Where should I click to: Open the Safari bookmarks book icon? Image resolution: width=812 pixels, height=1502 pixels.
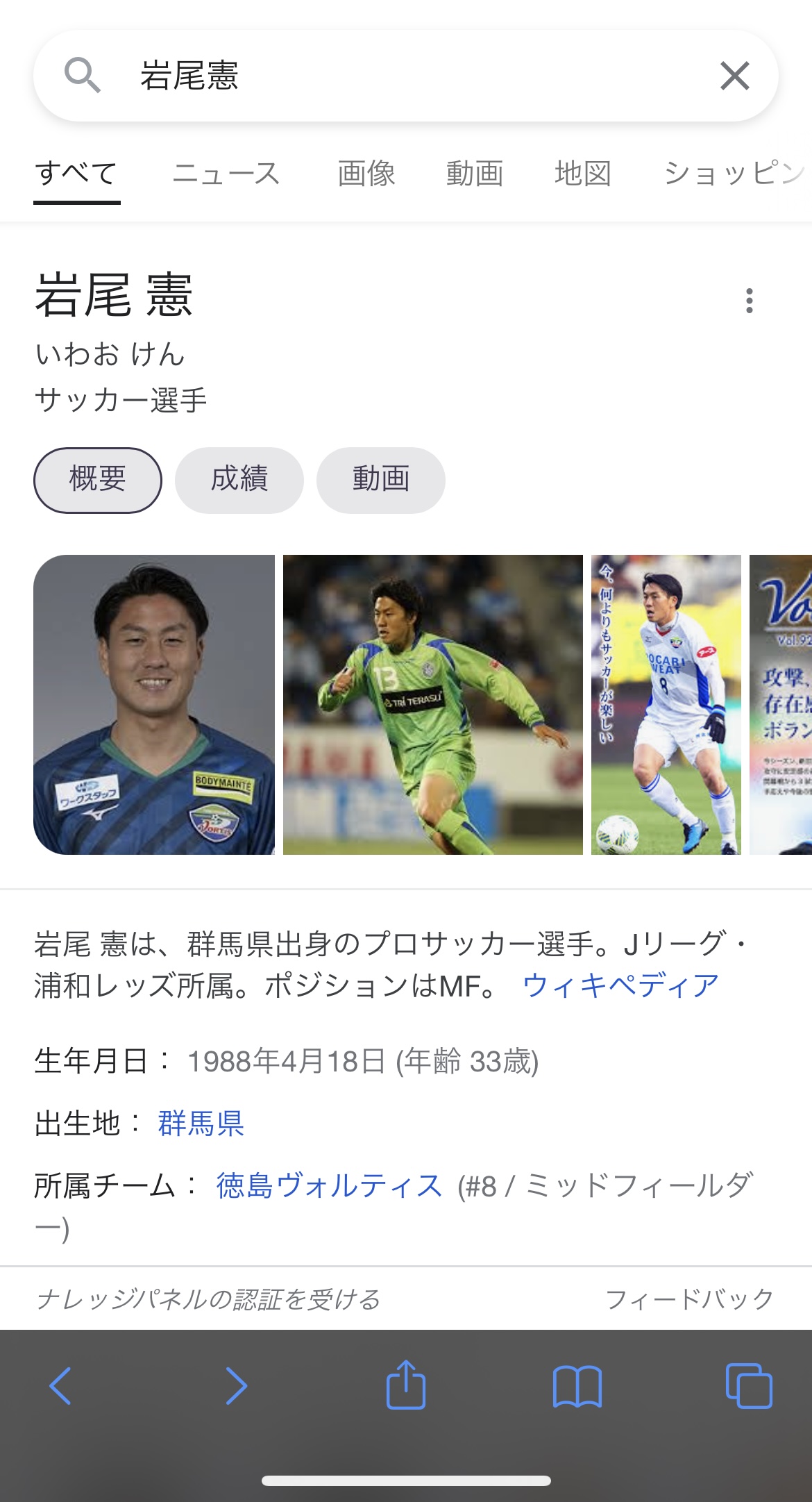[x=577, y=1386]
